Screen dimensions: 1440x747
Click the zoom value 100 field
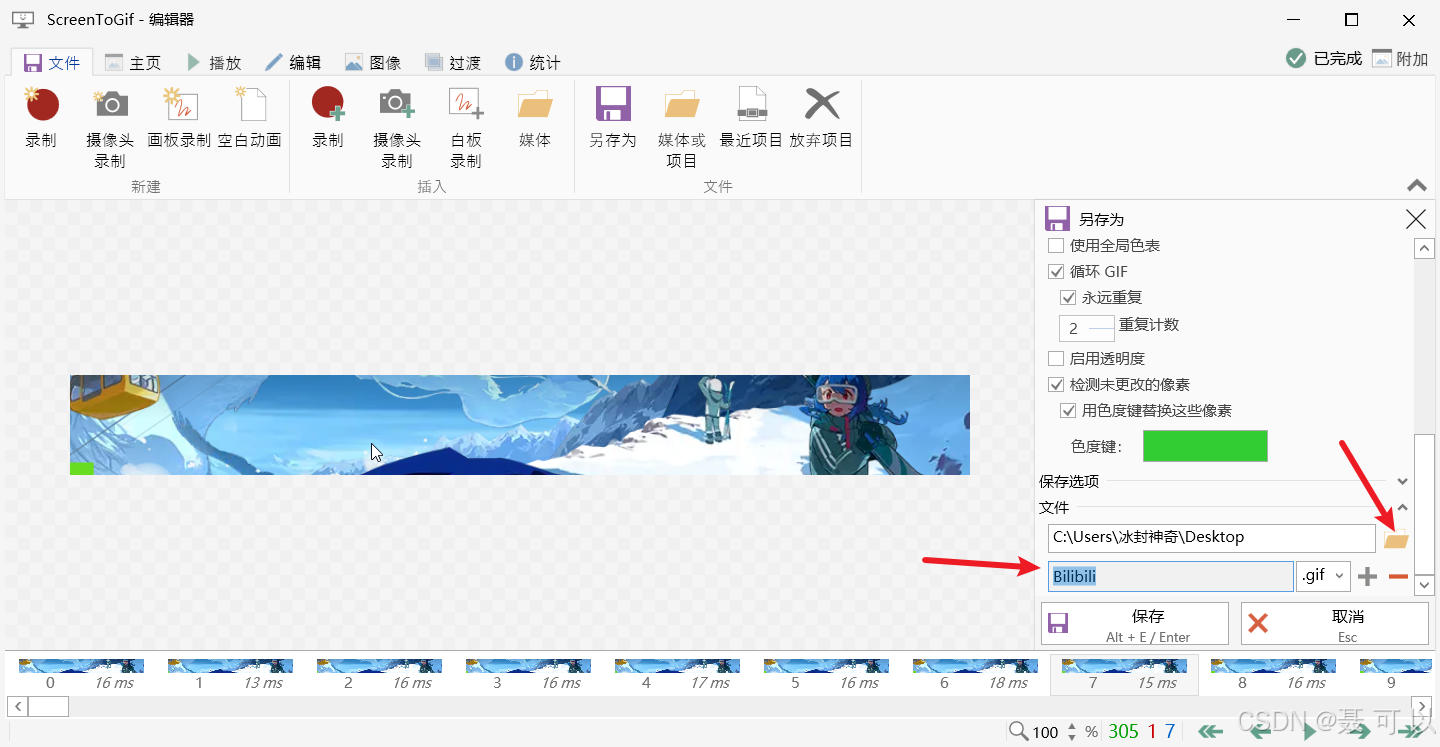1046,732
